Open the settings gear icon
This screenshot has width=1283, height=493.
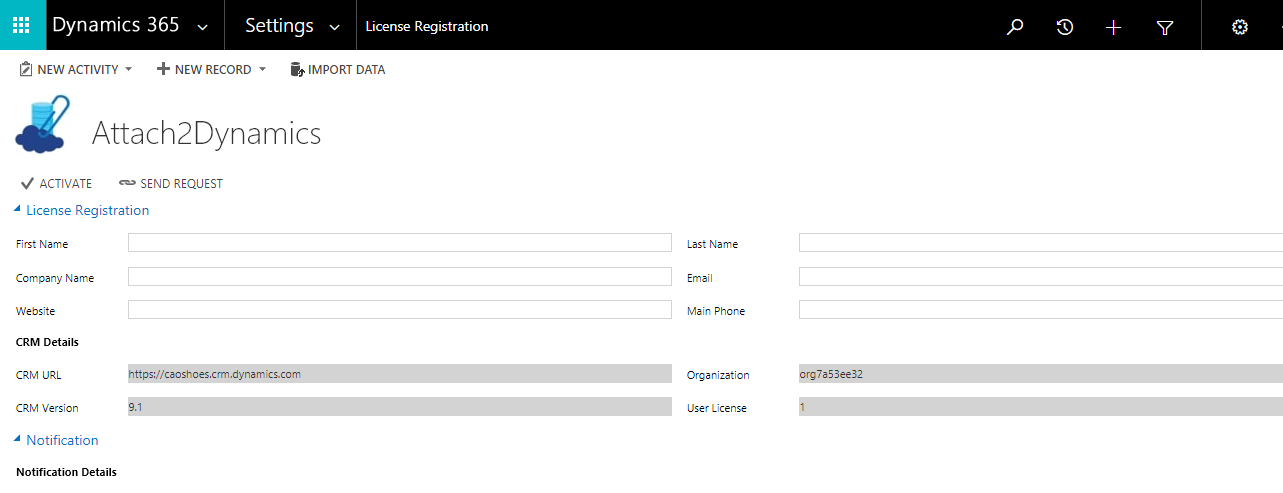pos(1240,27)
